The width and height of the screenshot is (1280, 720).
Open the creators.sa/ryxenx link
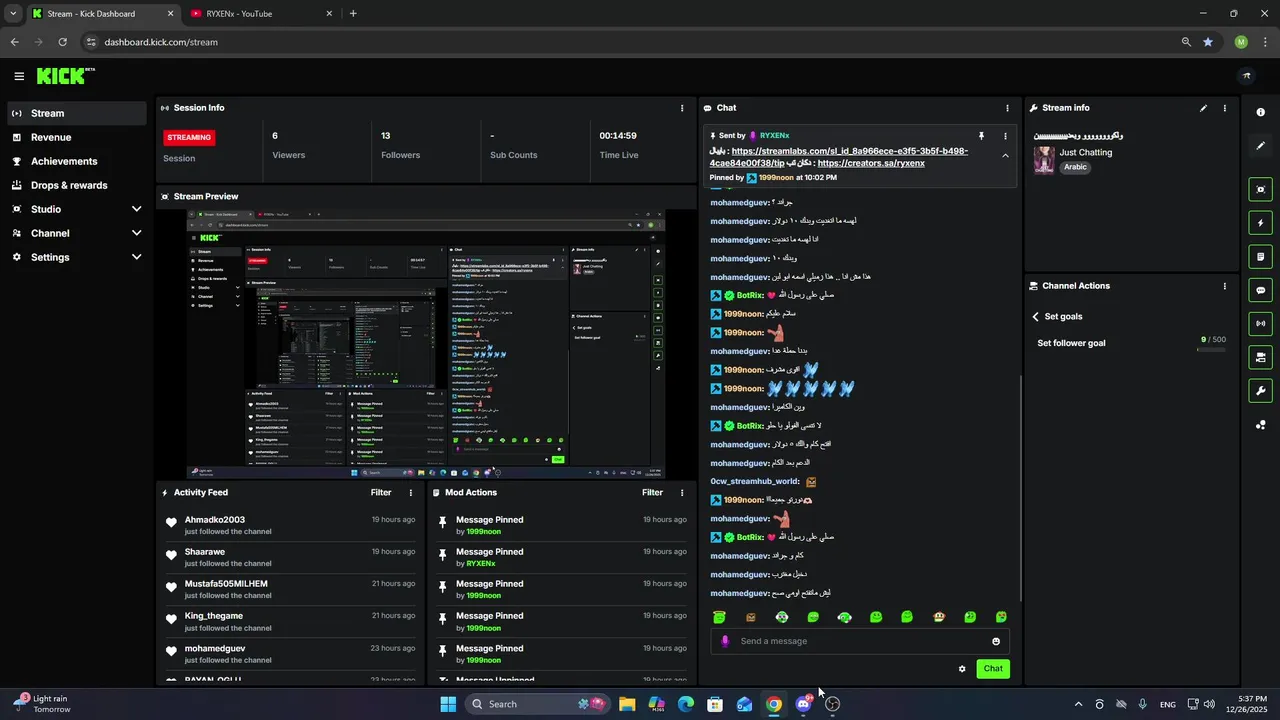click(871, 163)
